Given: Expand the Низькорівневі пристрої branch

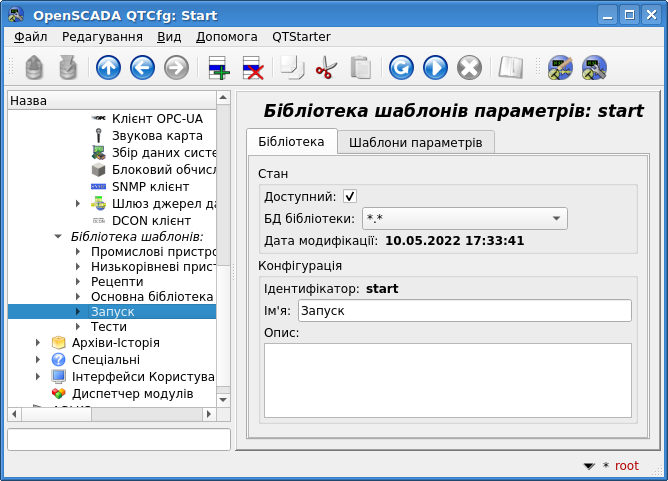Looking at the screenshot, I should pyautogui.click(x=78, y=267).
